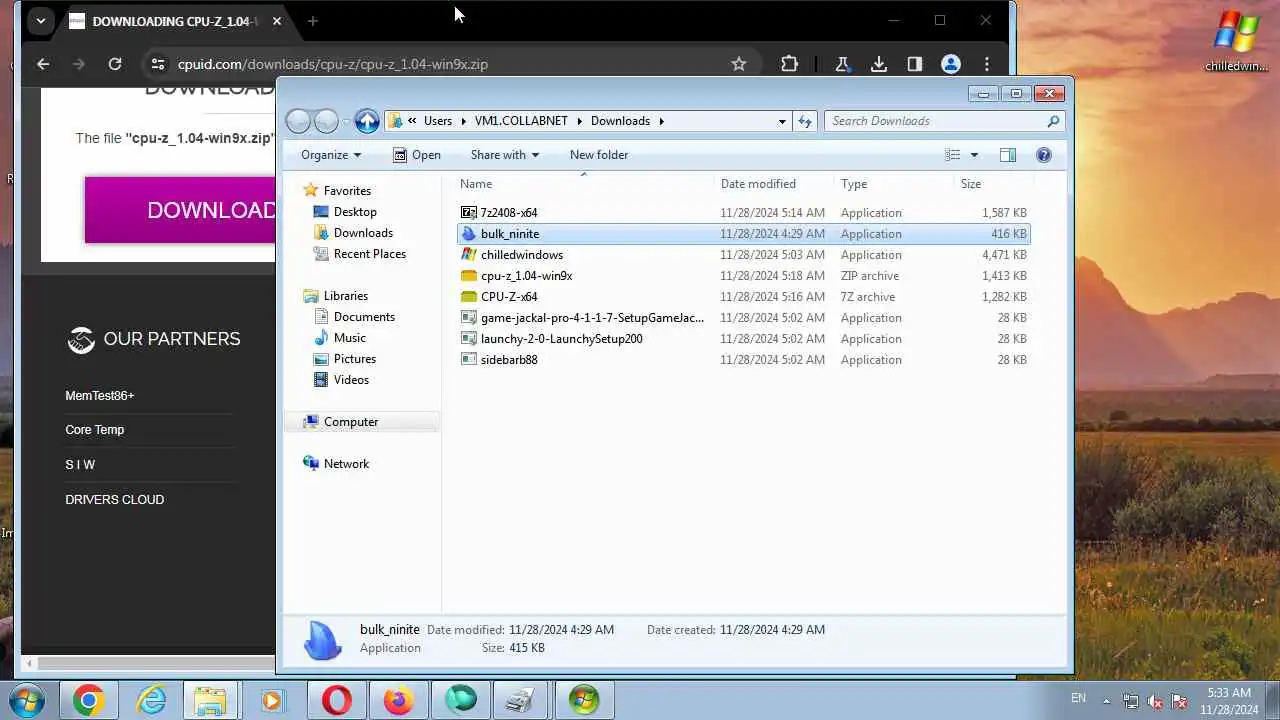The width and height of the screenshot is (1280, 720).
Task: Select the sidebarb88 application icon
Action: (x=469, y=359)
